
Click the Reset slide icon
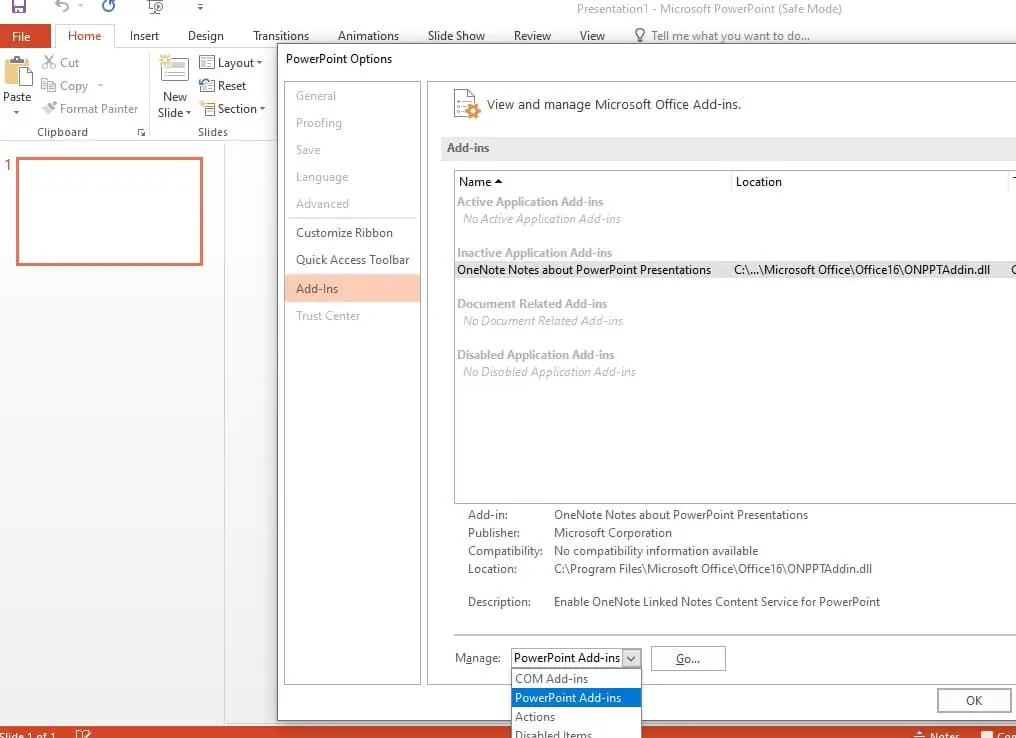click(x=208, y=86)
